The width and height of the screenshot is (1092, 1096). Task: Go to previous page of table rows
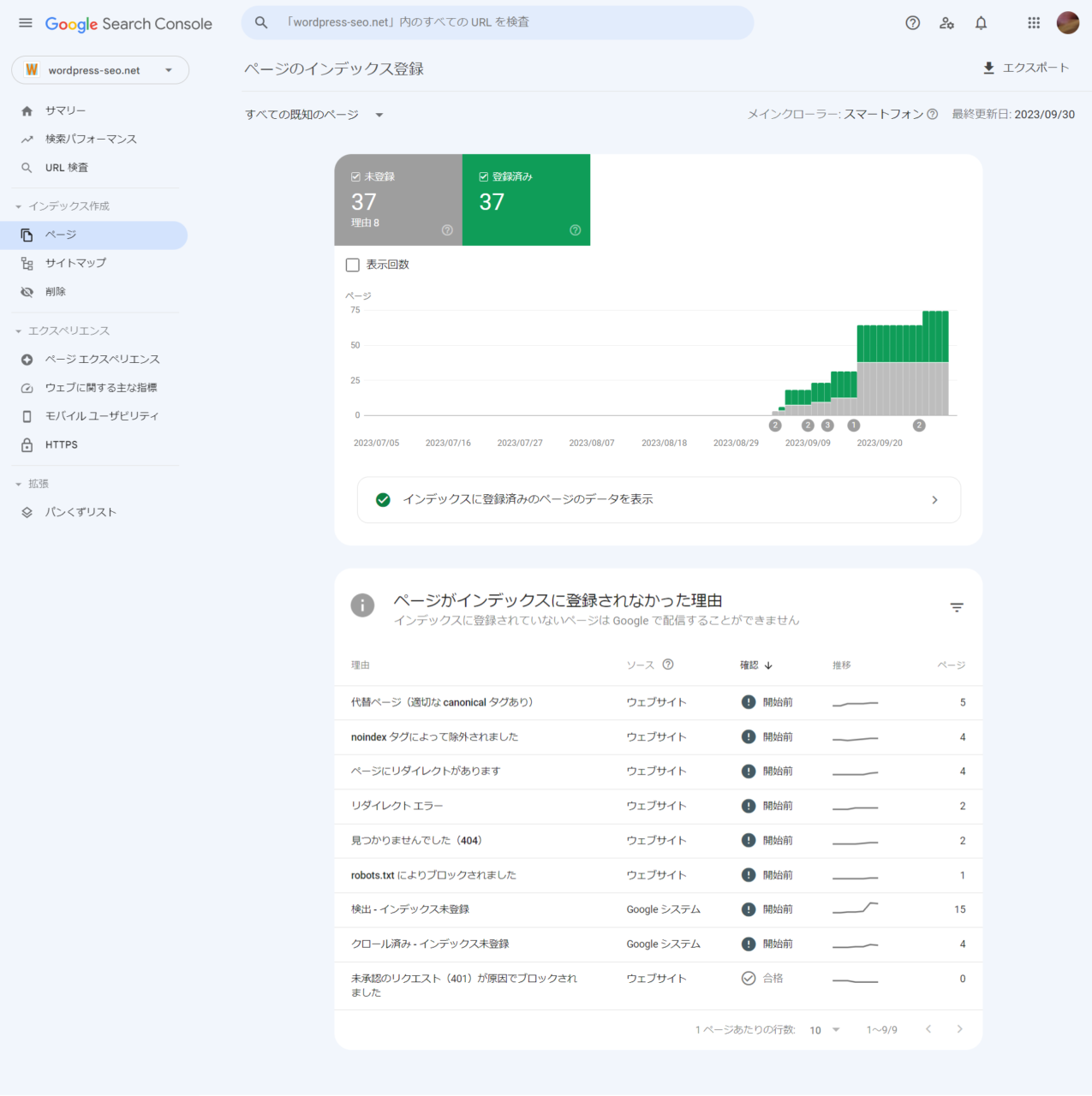928,1029
